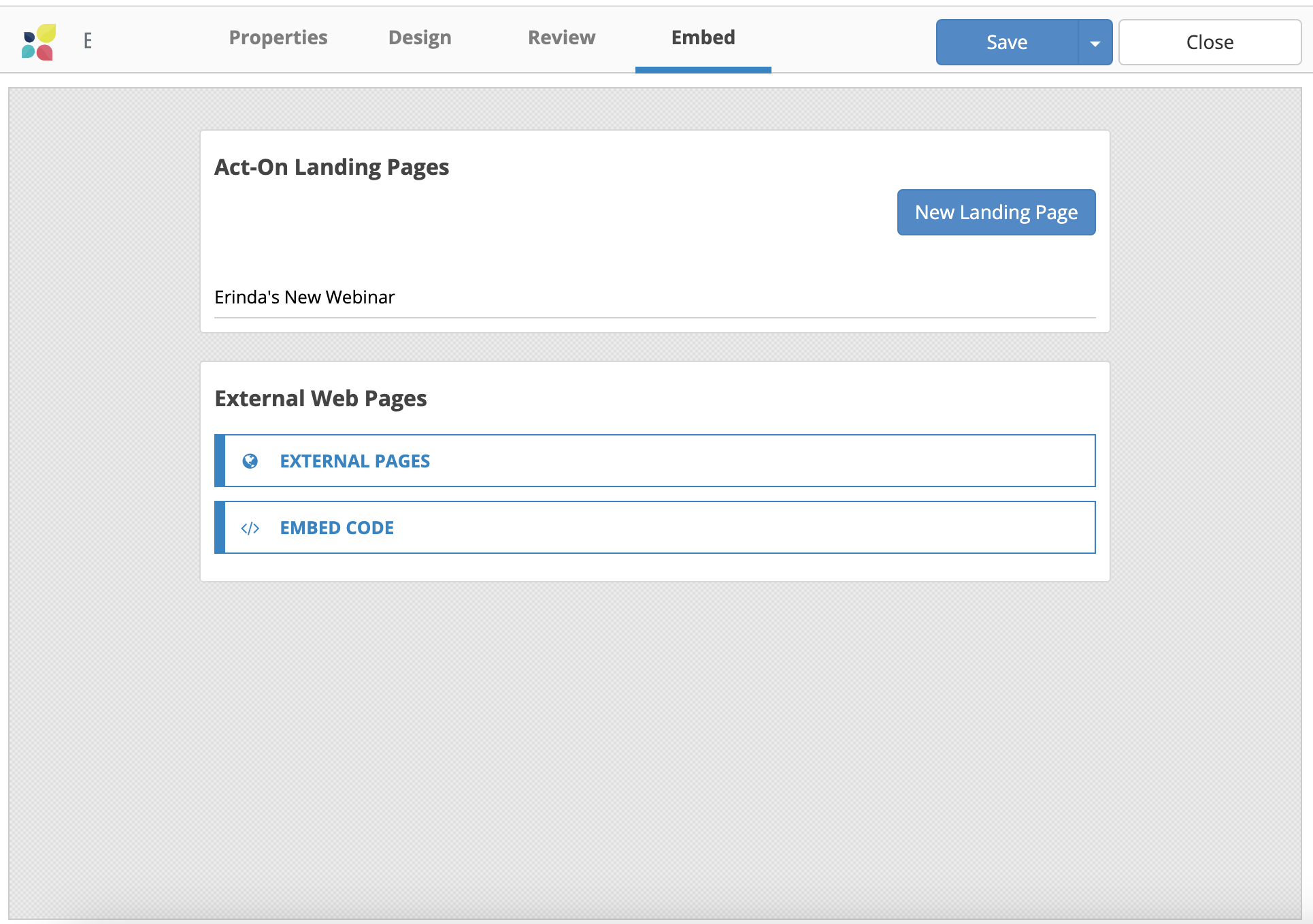Create a New Landing Page
The width and height of the screenshot is (1313, 924).
996,212
